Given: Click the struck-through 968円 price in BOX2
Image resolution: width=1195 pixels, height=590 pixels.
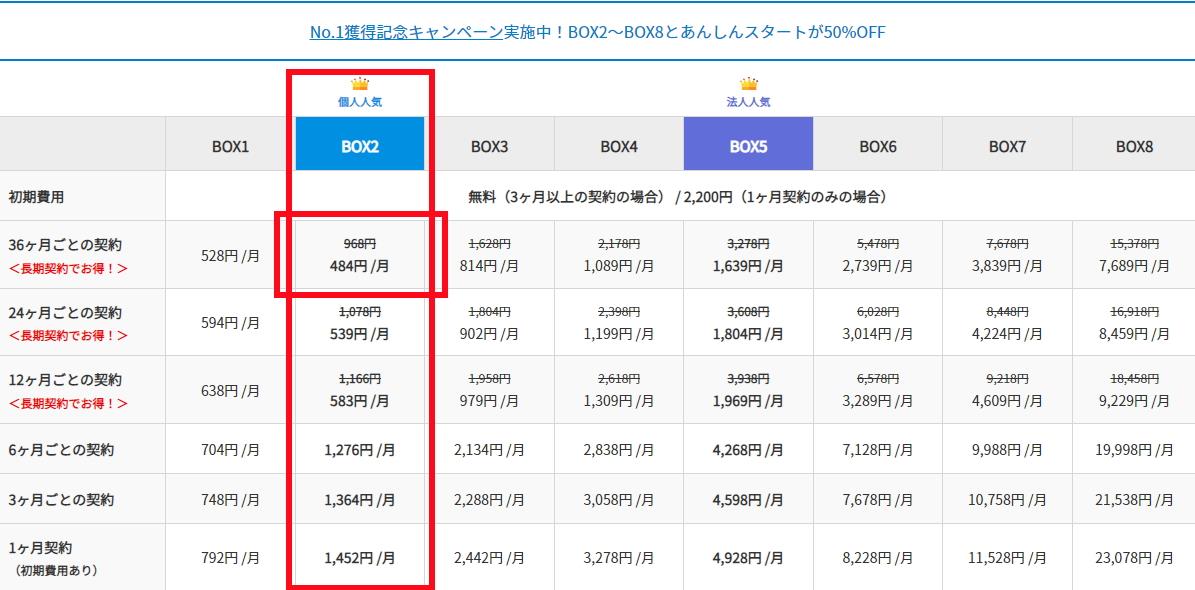Looking at the screenshot, I should tap(360, 242).
